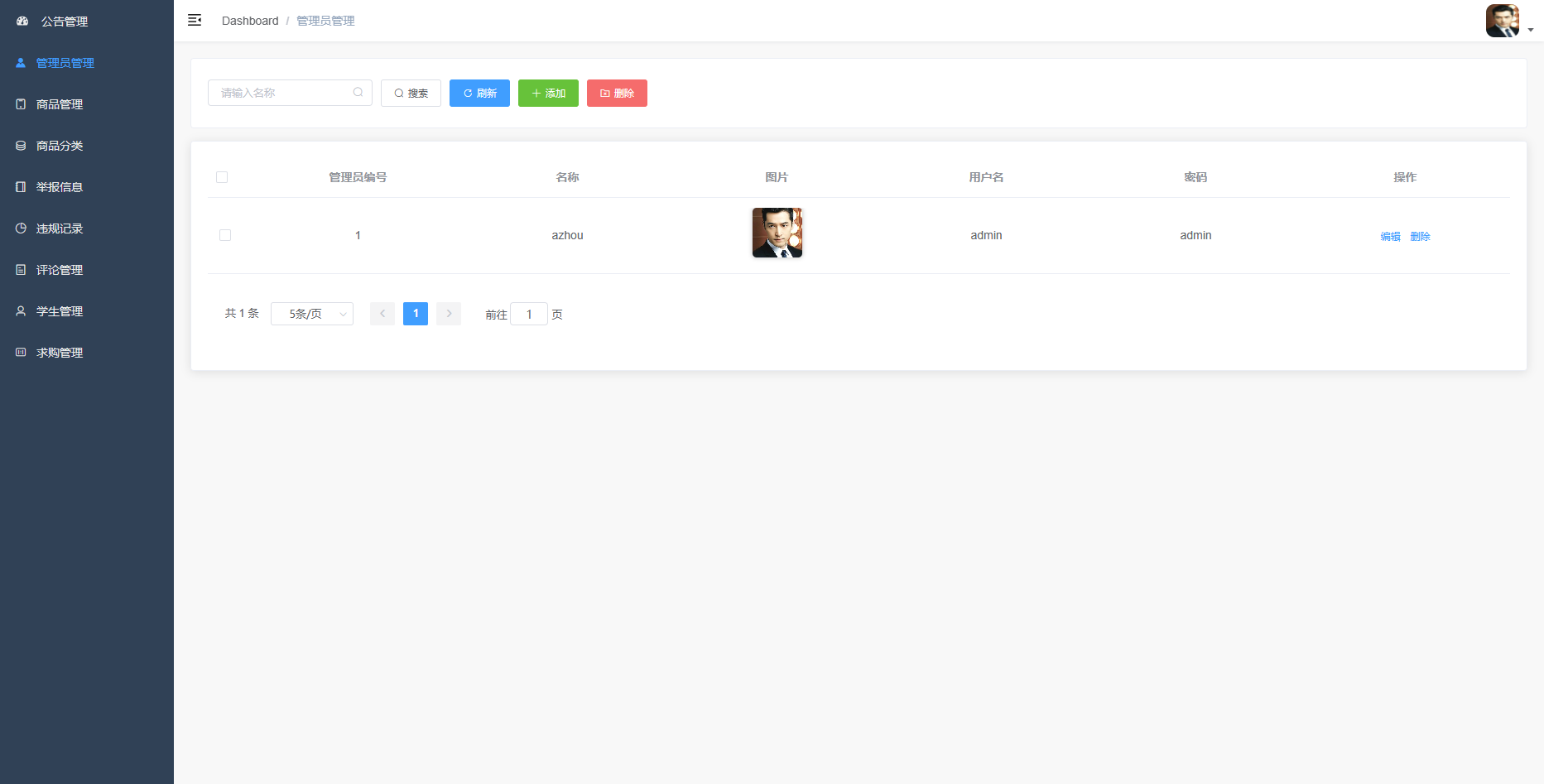Click the 求购管理 sidebar icon
The image size is (1544, 784).
21,353
